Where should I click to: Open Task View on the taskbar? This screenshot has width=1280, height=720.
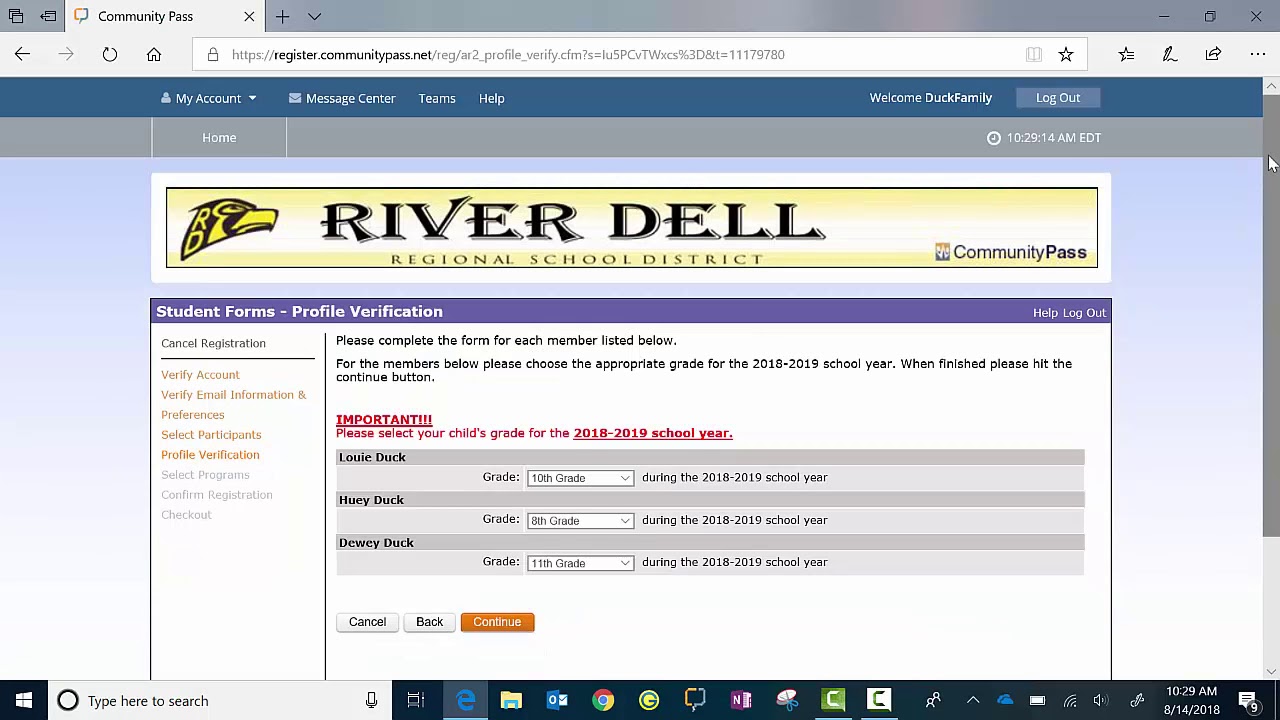pos(415,701)
